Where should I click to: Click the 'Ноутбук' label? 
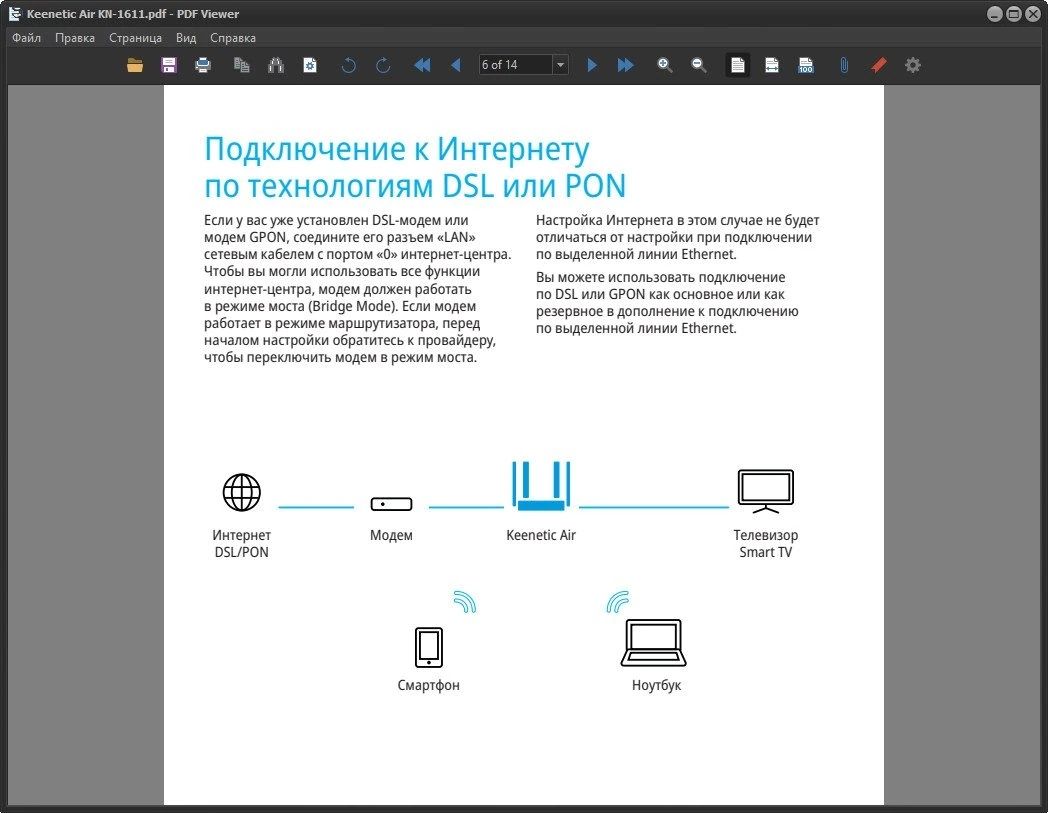(656, 685)
